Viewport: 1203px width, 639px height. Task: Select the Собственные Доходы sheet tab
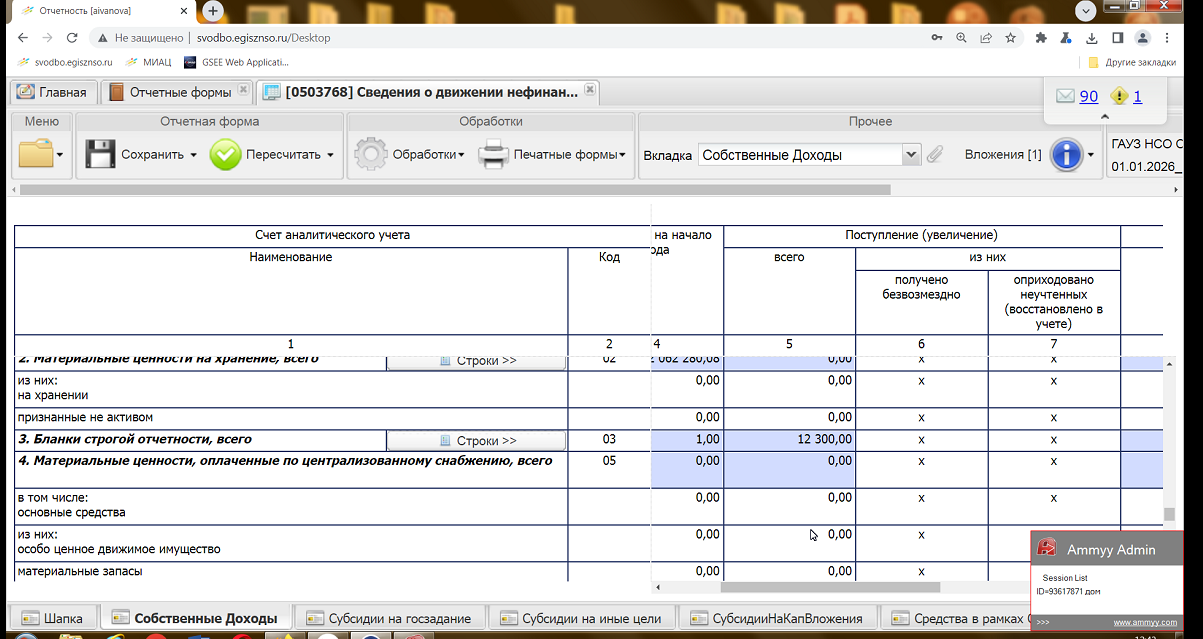(x=196, y=618)
